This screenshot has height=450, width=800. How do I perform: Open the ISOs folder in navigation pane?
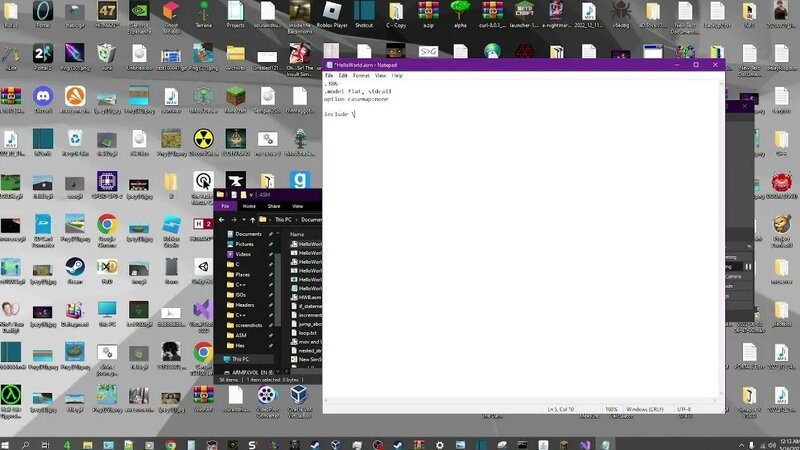pos(240,295)
